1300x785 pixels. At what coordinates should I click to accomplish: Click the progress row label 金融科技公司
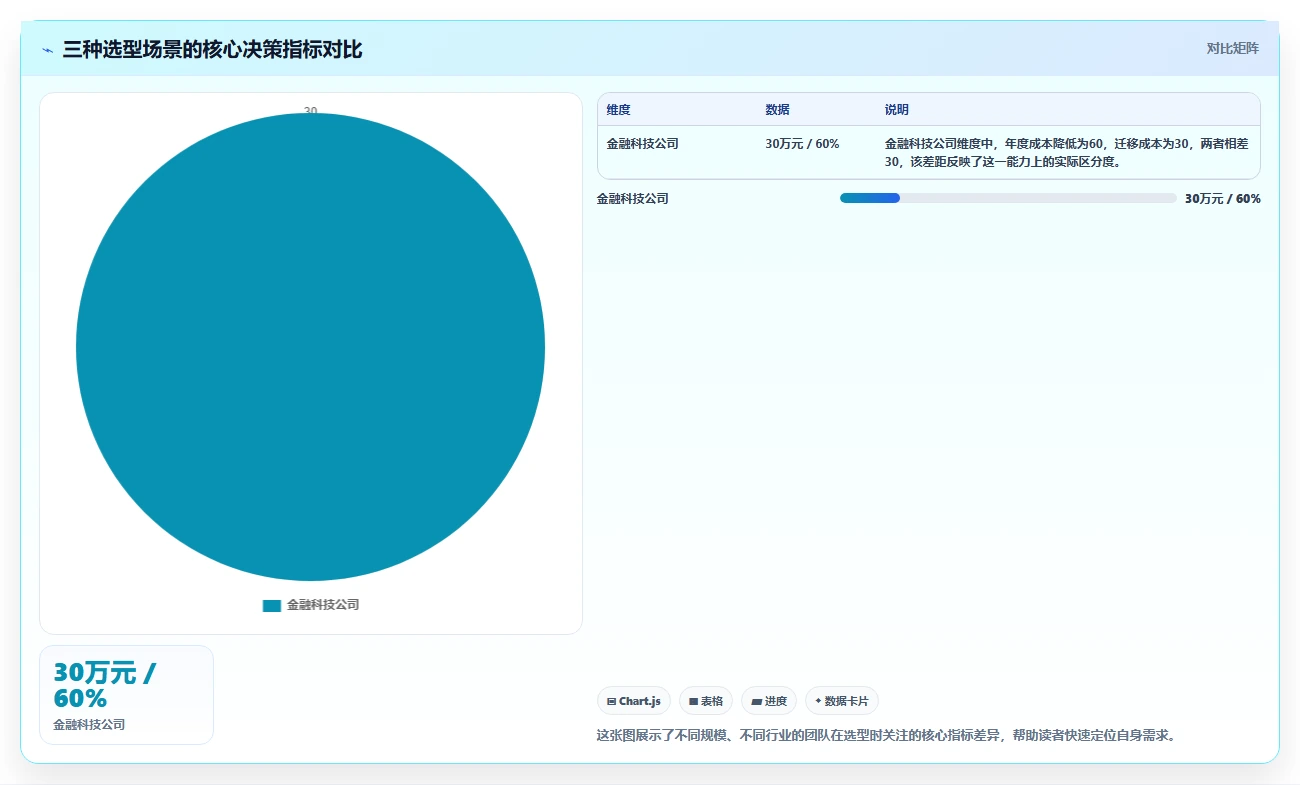click(x=632, y=199)
